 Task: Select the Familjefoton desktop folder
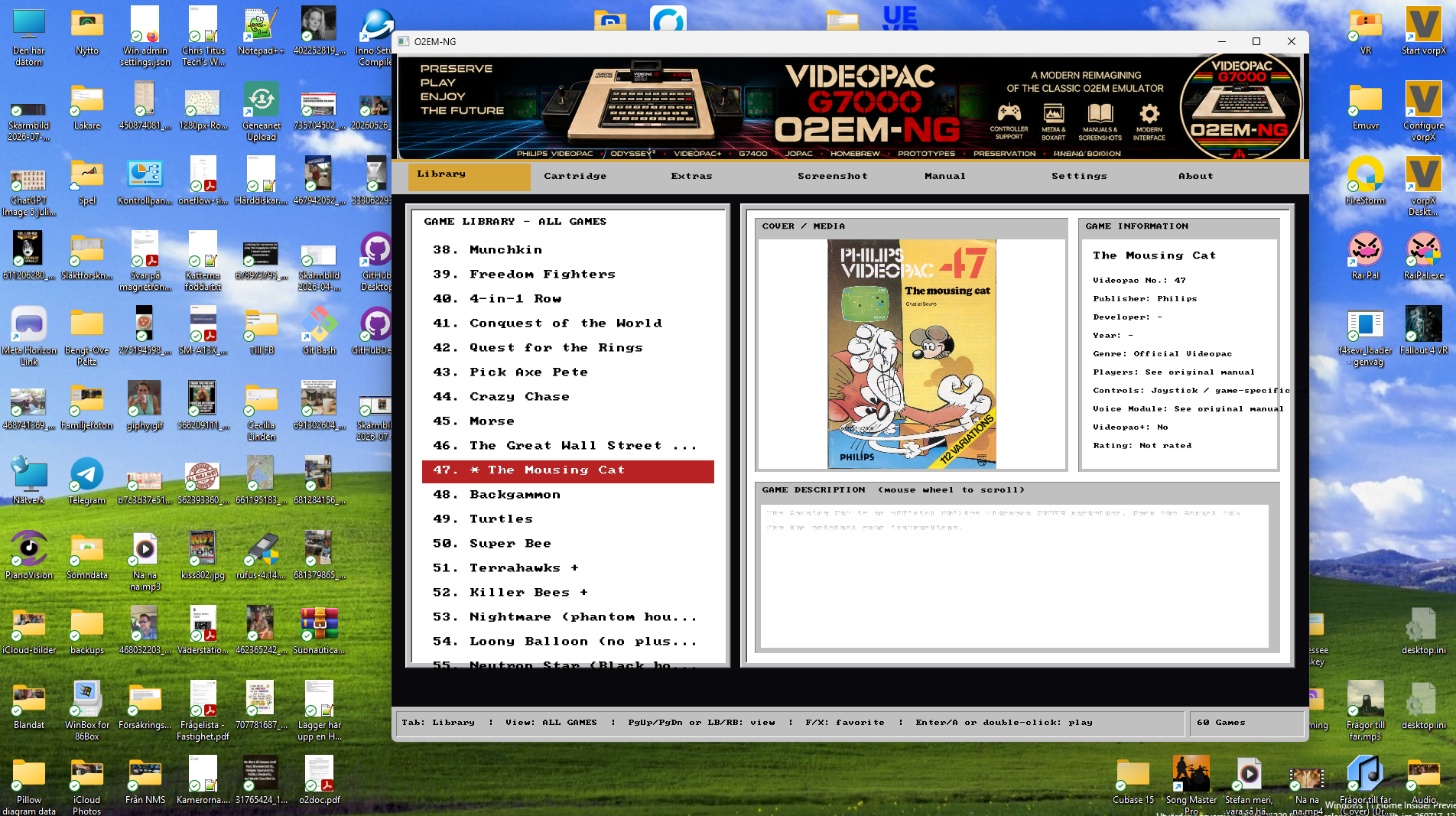87,407
